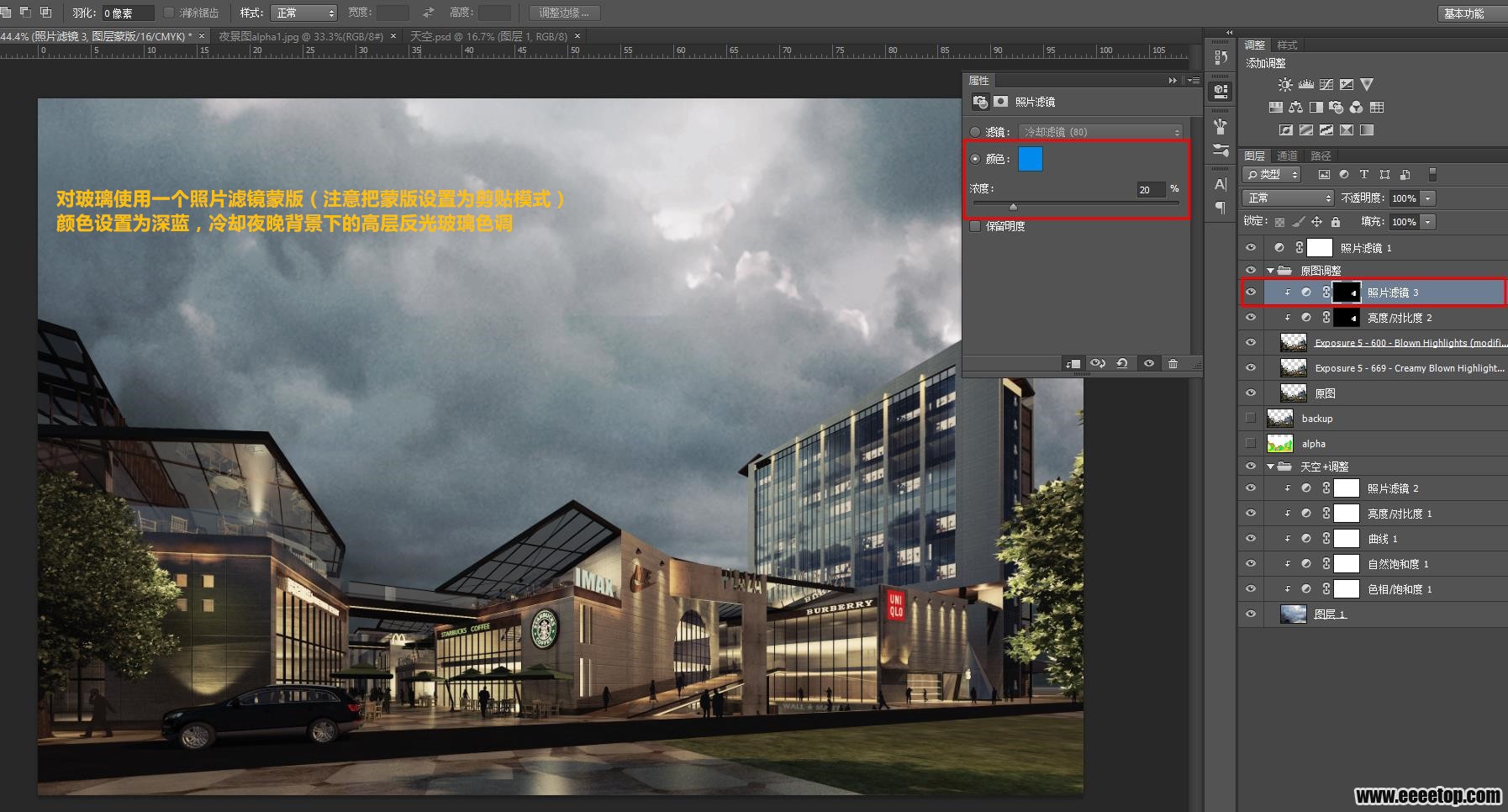Hide the 照片滤镜 3 layer
This screenshot has height=812, width=1508.
pyautogui.click(x=1251, y=293)
